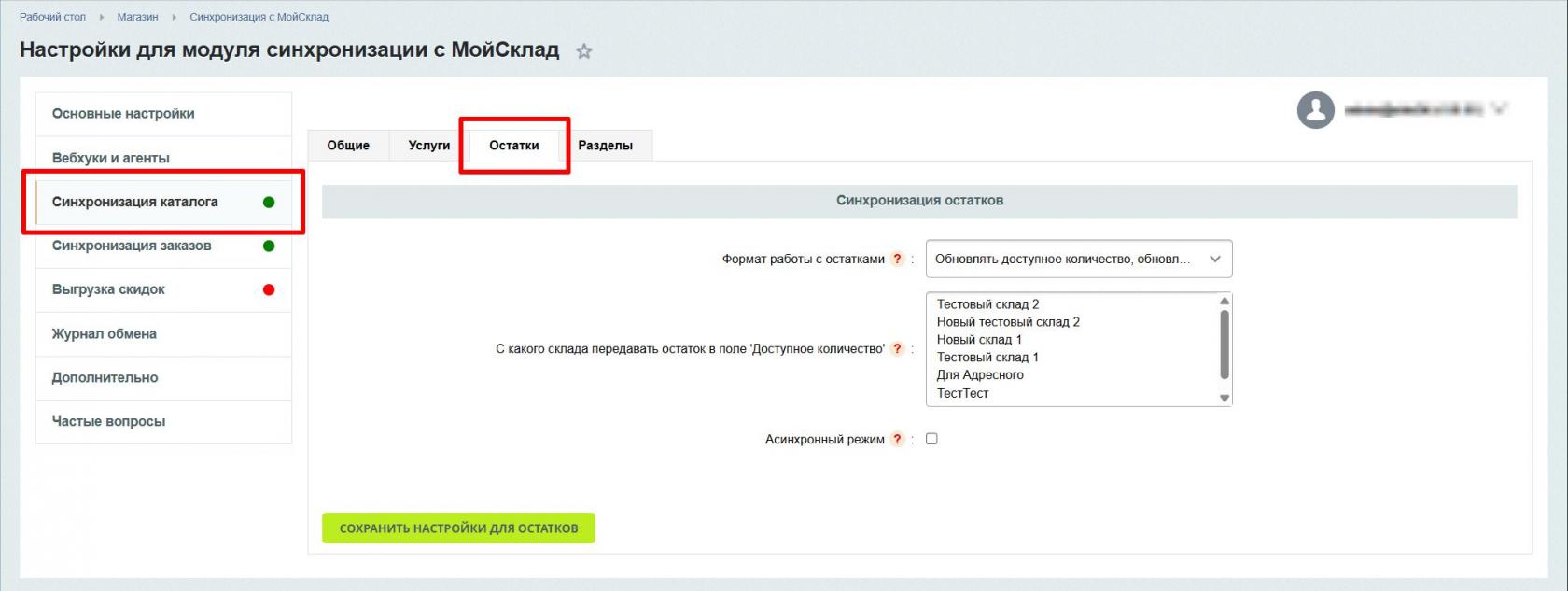This screenshot has width=1568, height=591.
Task: Open 'Журнал обмена' sidebar section
Action: [x=163, y=333]
